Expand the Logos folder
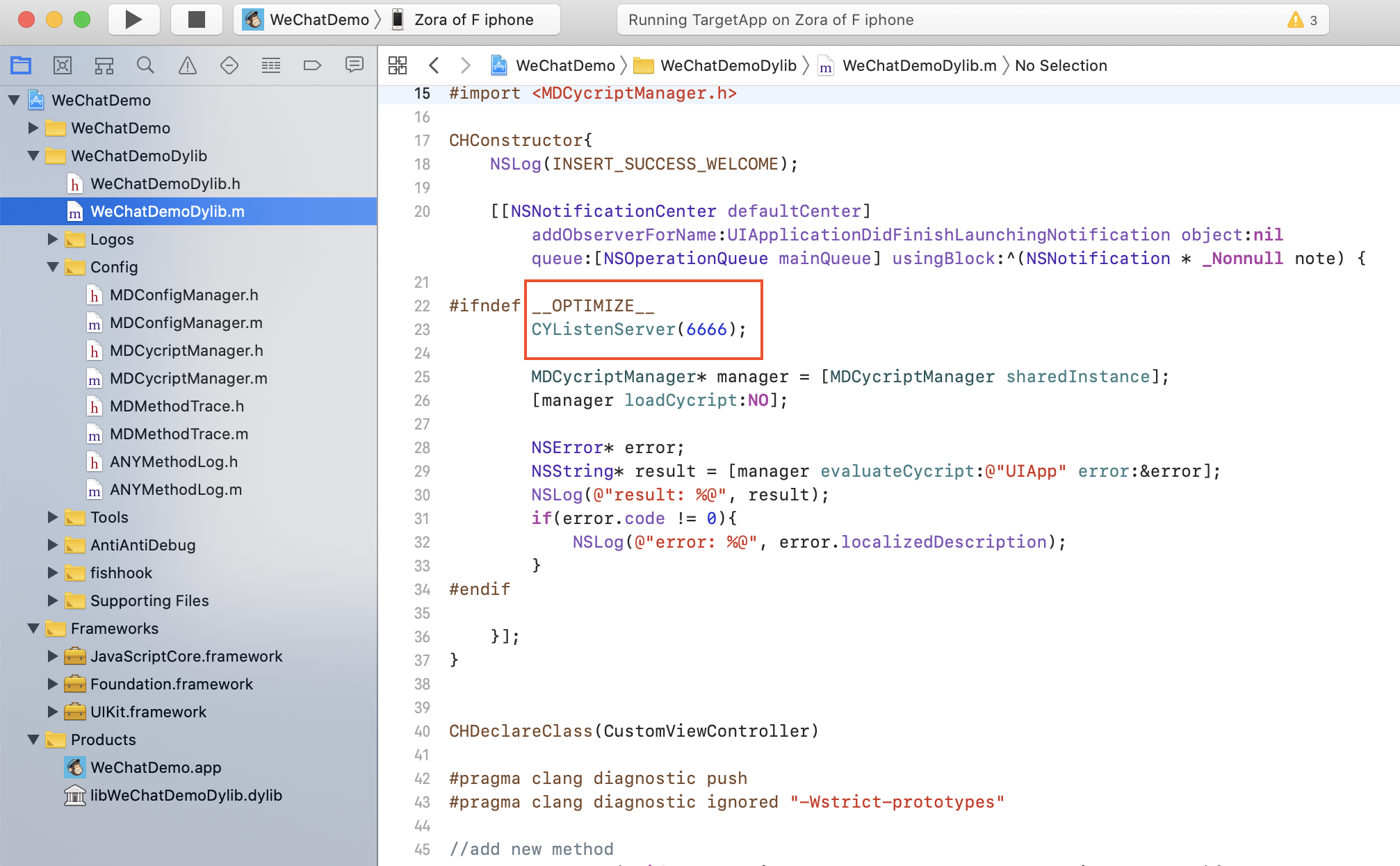The width and height of the screenshot is (1400, 866). point(53,239)
